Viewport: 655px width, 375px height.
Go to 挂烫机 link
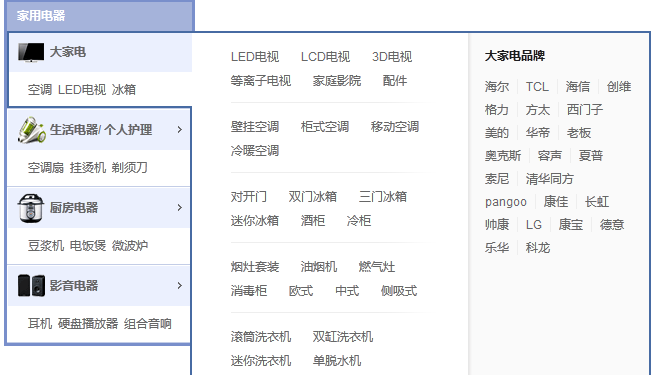[x=88, y=167]
